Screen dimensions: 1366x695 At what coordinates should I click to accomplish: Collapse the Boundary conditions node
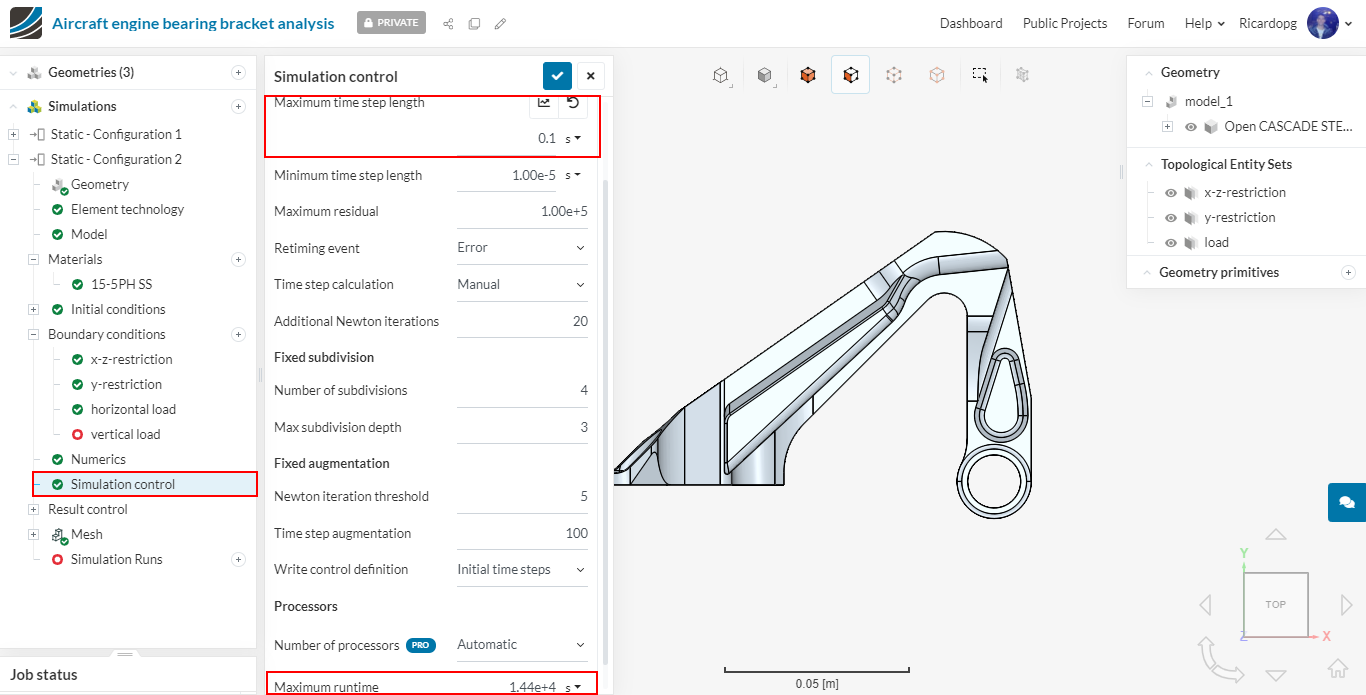[x=33, y=334]
